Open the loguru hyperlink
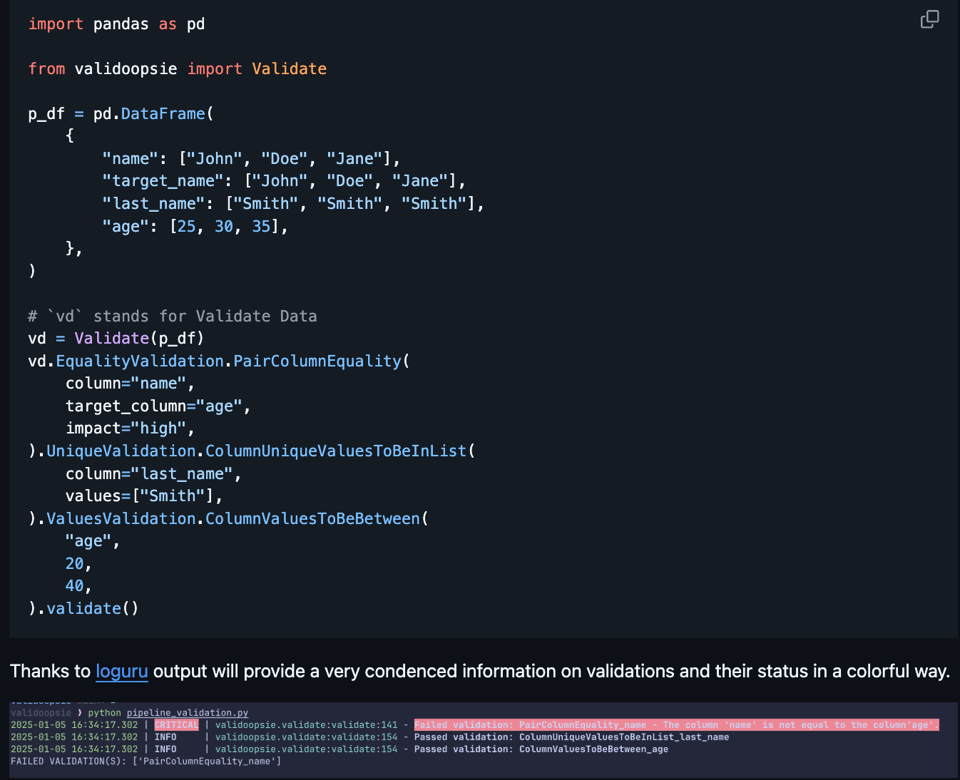 pos(121,671)
